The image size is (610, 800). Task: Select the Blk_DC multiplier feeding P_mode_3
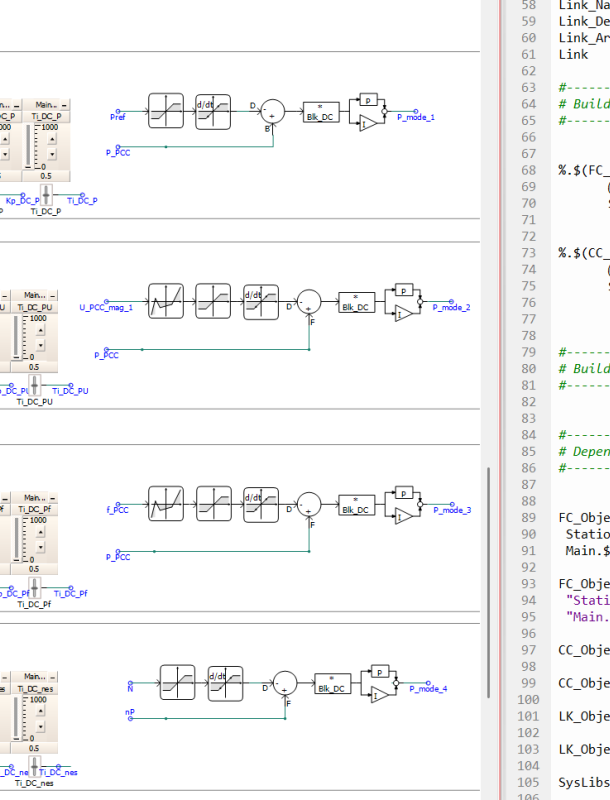point(357,505)
